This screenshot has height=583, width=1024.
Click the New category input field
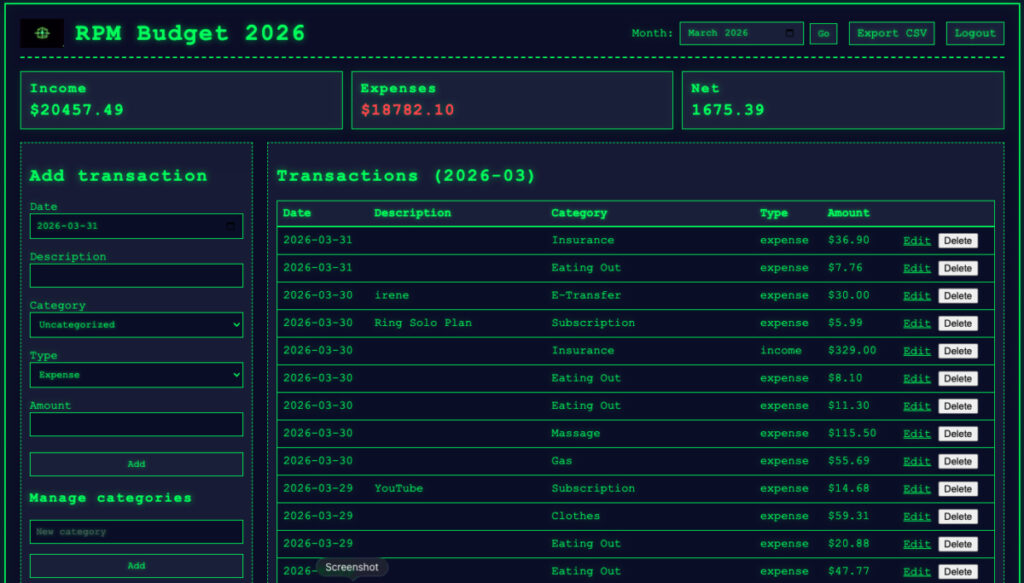pyautogui.click(x=136, y=532)
